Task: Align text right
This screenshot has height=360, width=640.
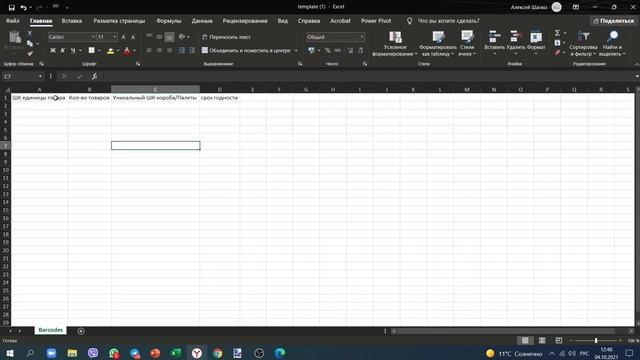Action: point(169,51)
